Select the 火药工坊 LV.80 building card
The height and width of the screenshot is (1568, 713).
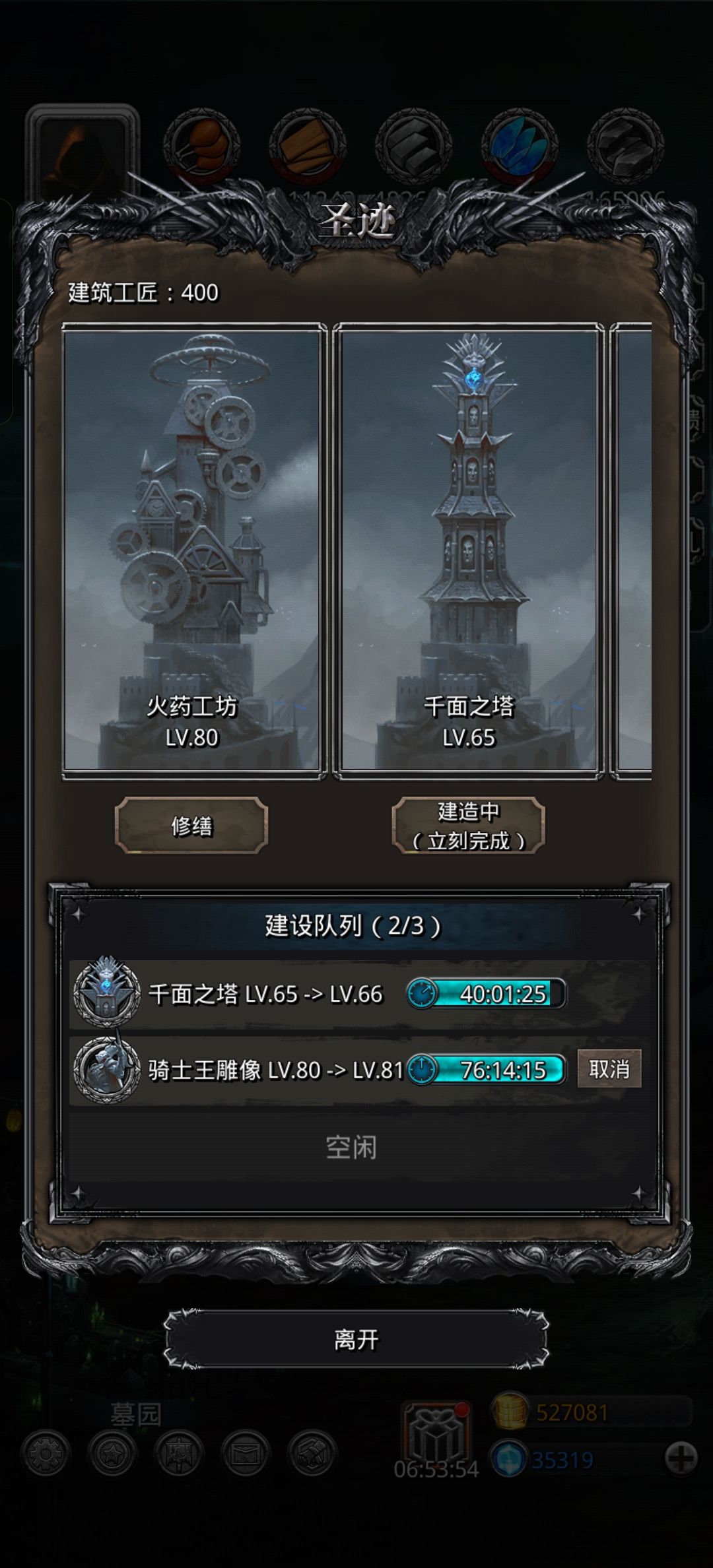pos(194,552)
